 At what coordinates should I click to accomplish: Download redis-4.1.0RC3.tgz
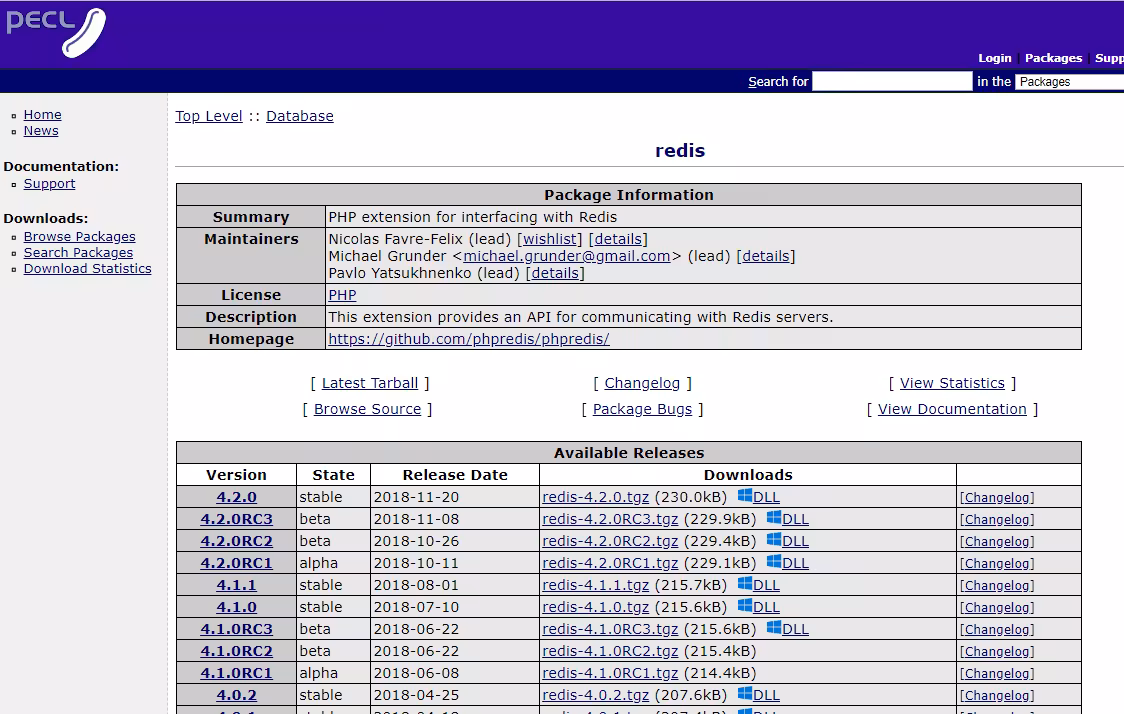point(610,629)
